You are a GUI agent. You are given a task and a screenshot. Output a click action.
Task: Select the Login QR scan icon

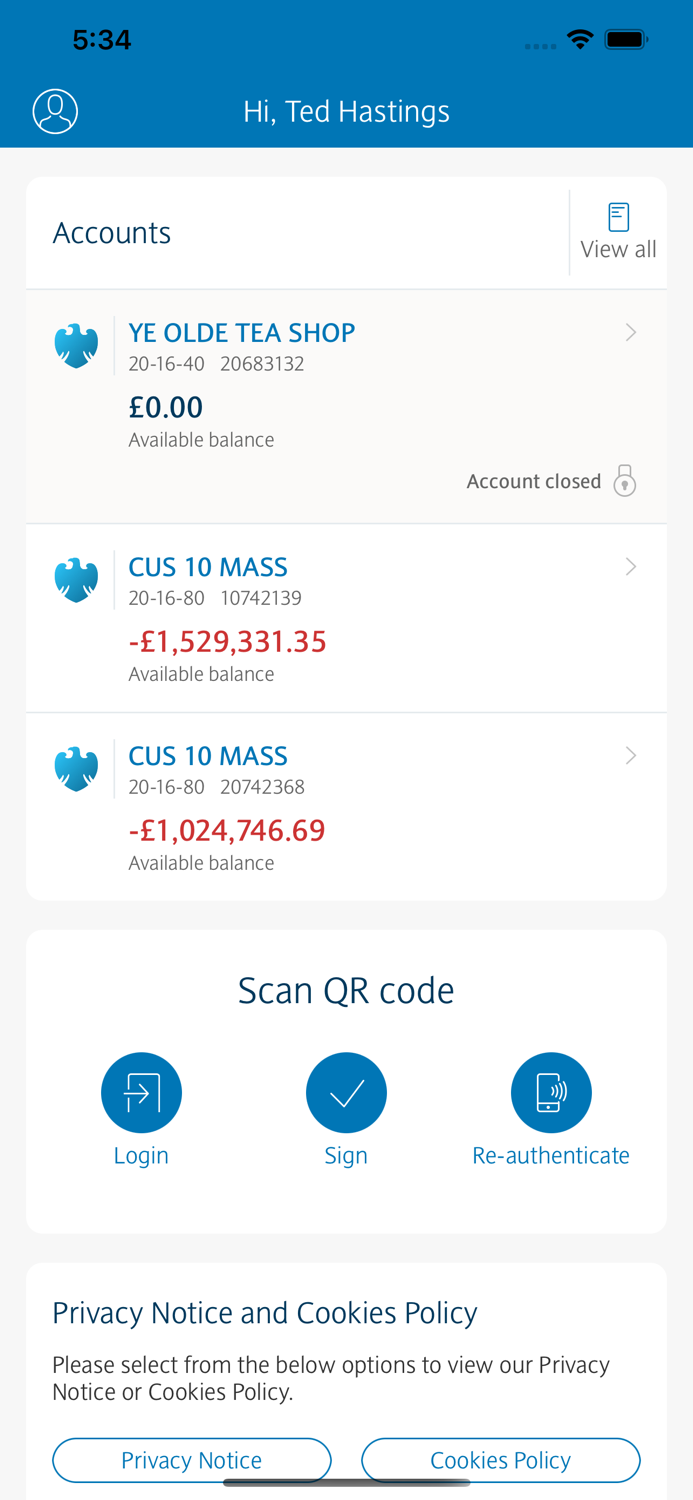tap(141, 1092)
